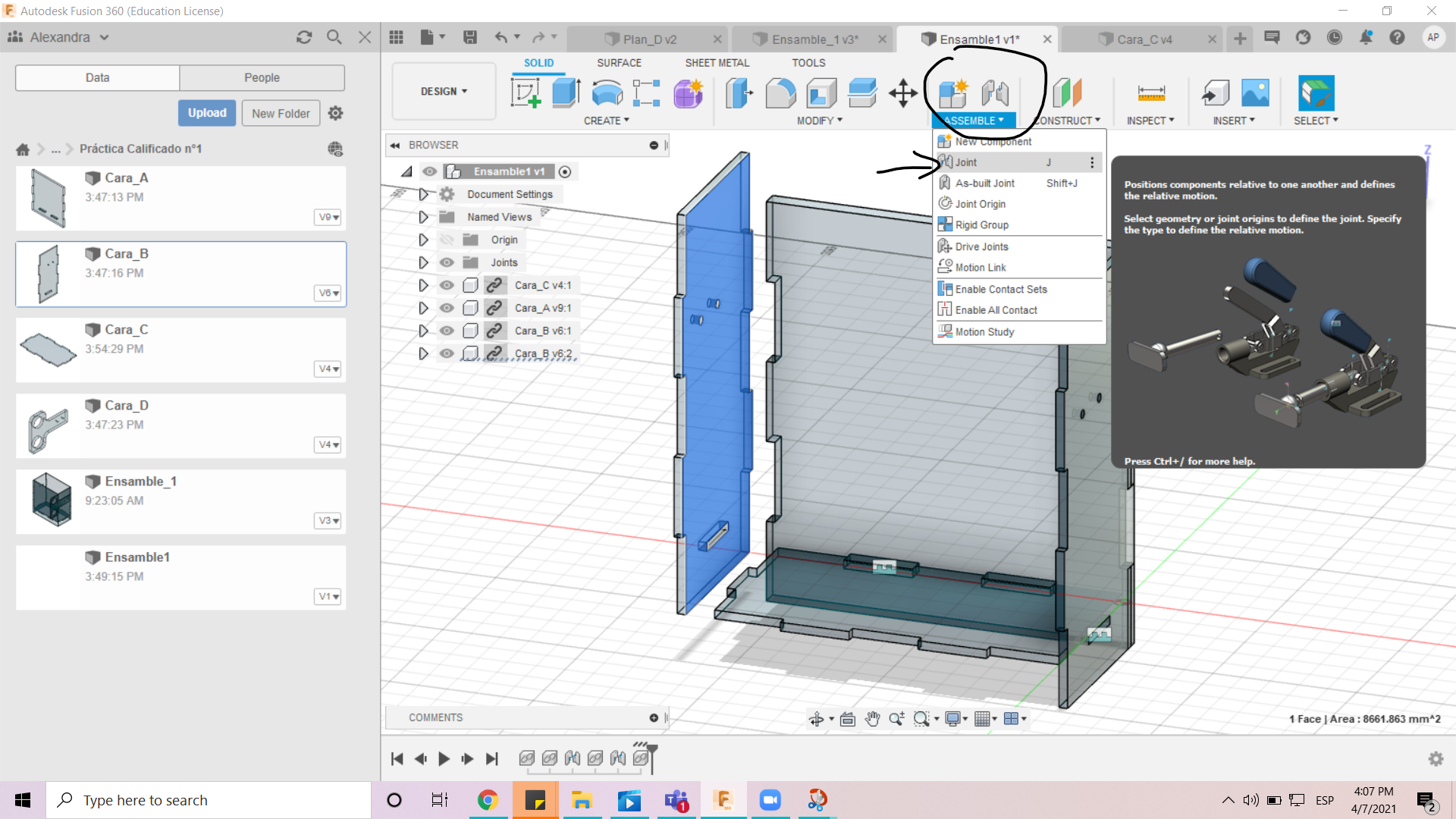1456x819 pixels.
Task: Click the Offset Plane construct icon
Action: click(x=1067, y=93)
